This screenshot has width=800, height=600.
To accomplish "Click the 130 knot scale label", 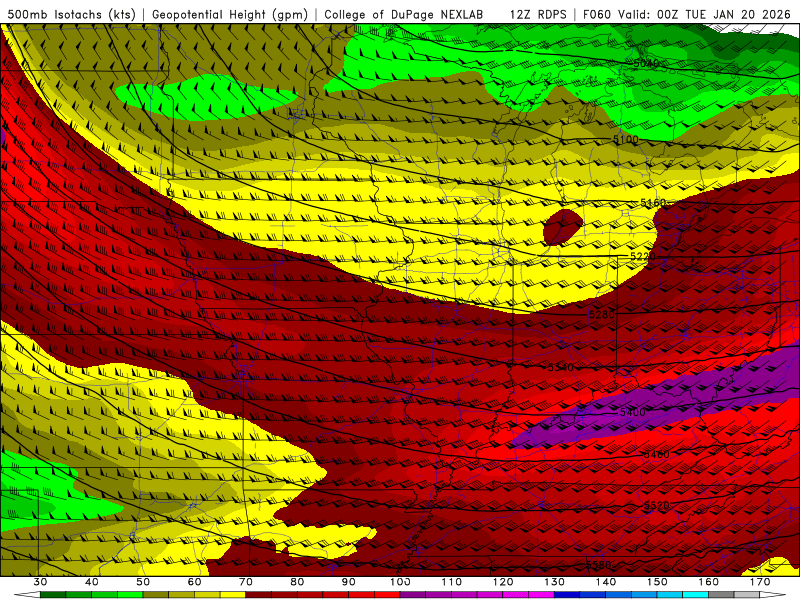I will [554, 582].
